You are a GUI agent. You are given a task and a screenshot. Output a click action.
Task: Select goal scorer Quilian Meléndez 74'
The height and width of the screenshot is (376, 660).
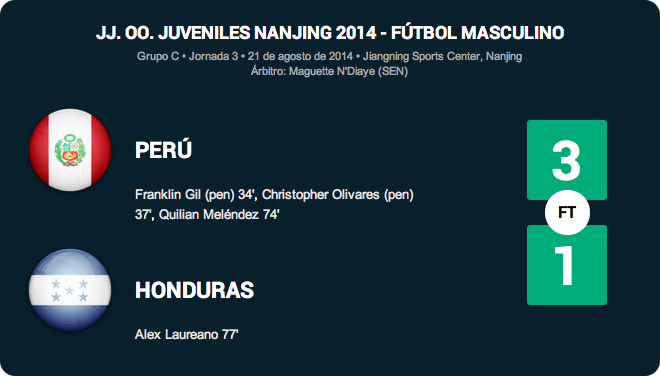tap(219, 215)
